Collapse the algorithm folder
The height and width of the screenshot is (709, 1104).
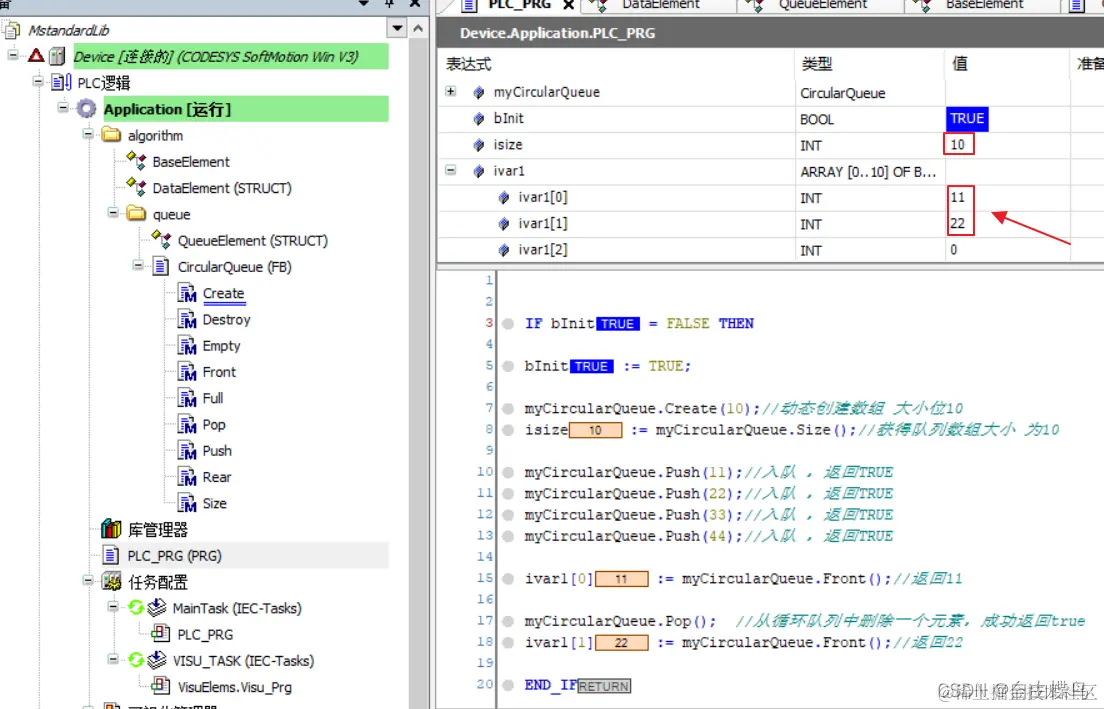[x=88, y=134]
